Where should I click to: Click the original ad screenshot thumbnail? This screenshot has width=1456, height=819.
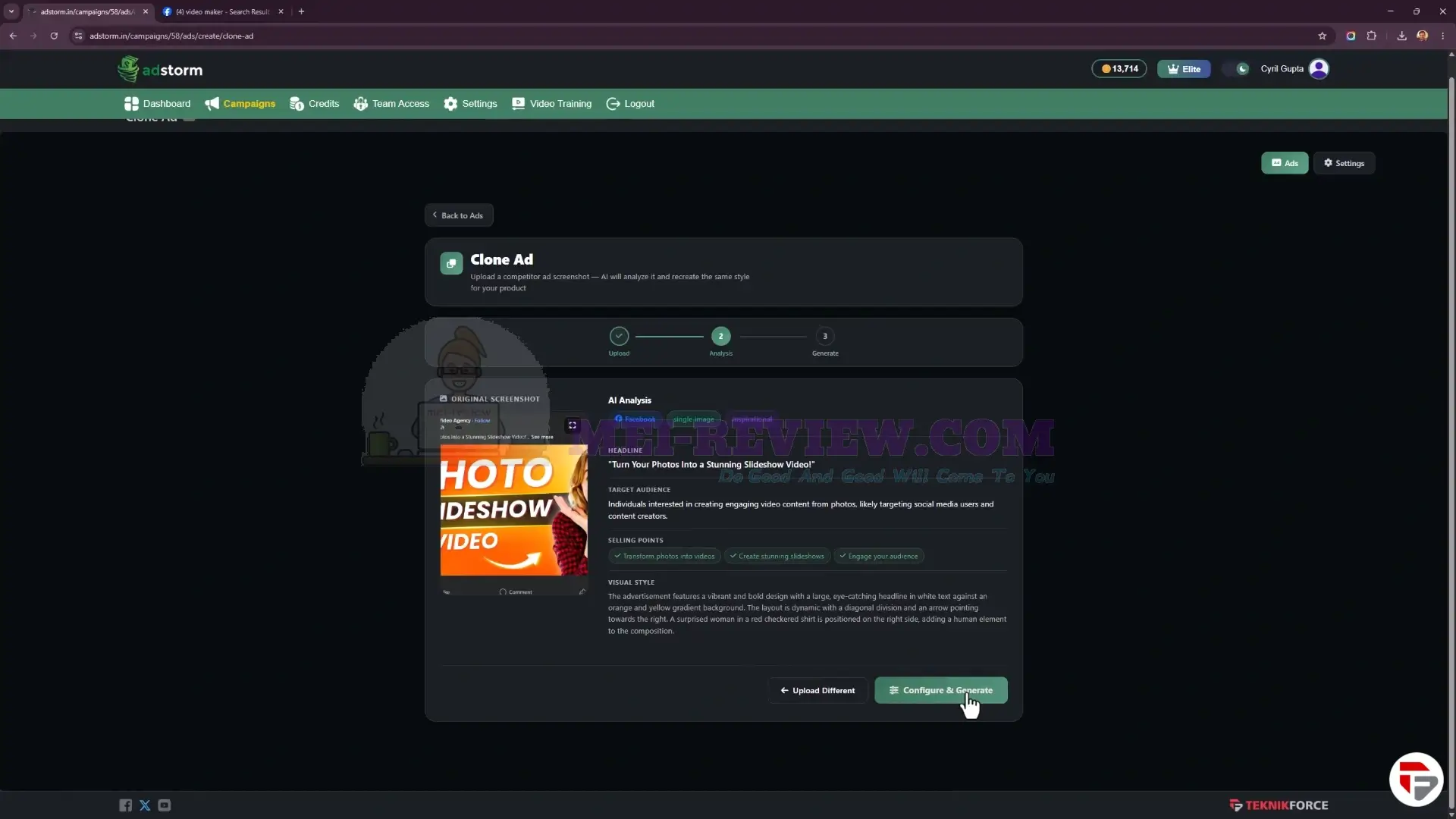[x=513, y=504]
